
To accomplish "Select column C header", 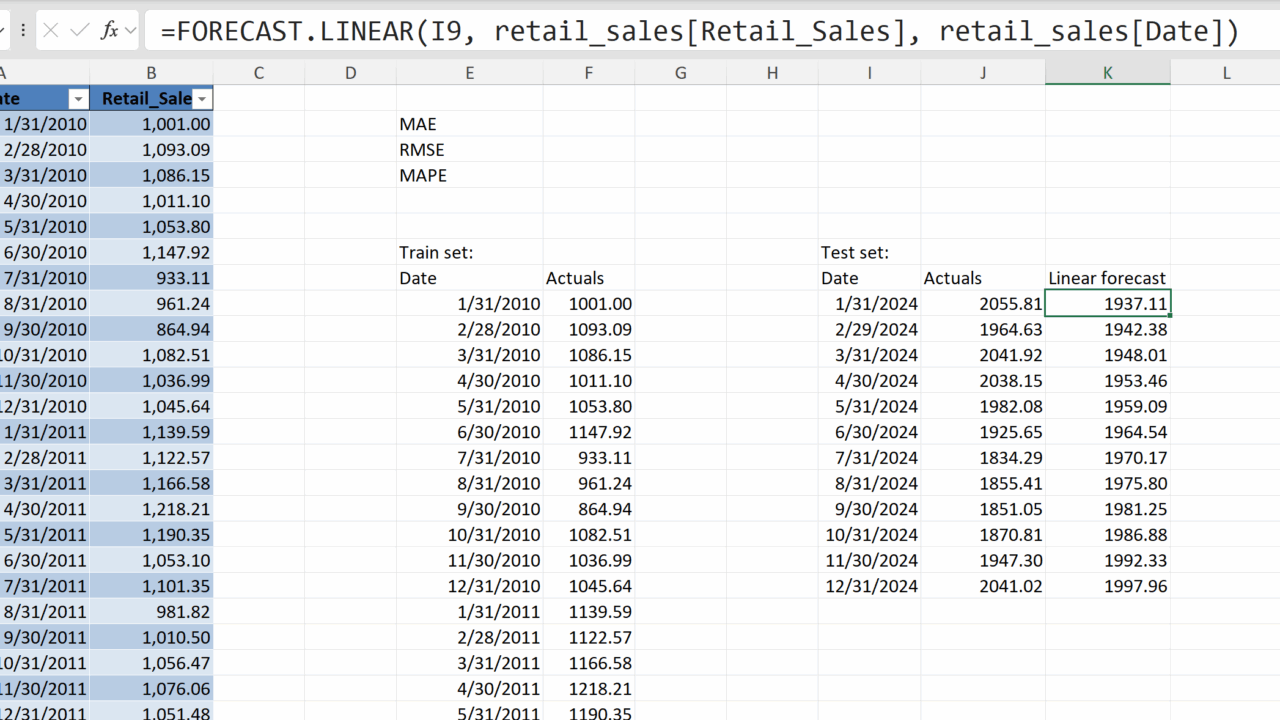I will 258,72.
